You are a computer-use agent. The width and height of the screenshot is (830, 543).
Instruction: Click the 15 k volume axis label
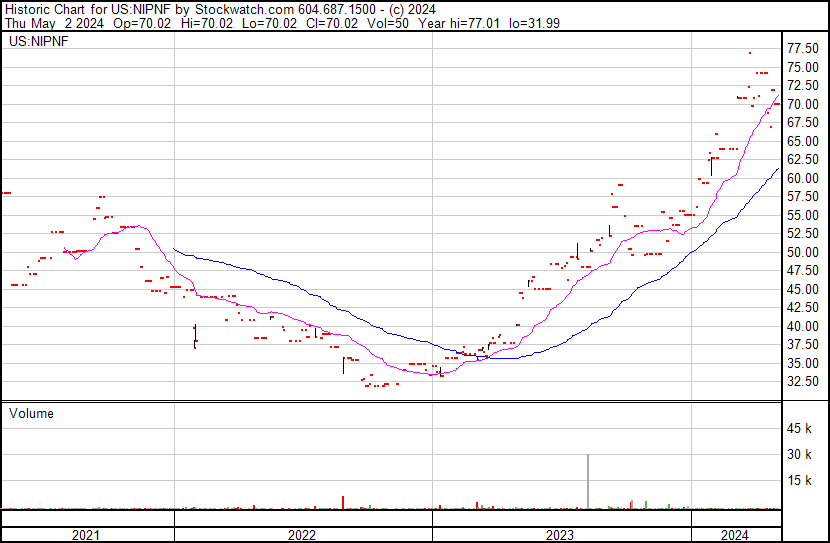[x=800, y=480]
